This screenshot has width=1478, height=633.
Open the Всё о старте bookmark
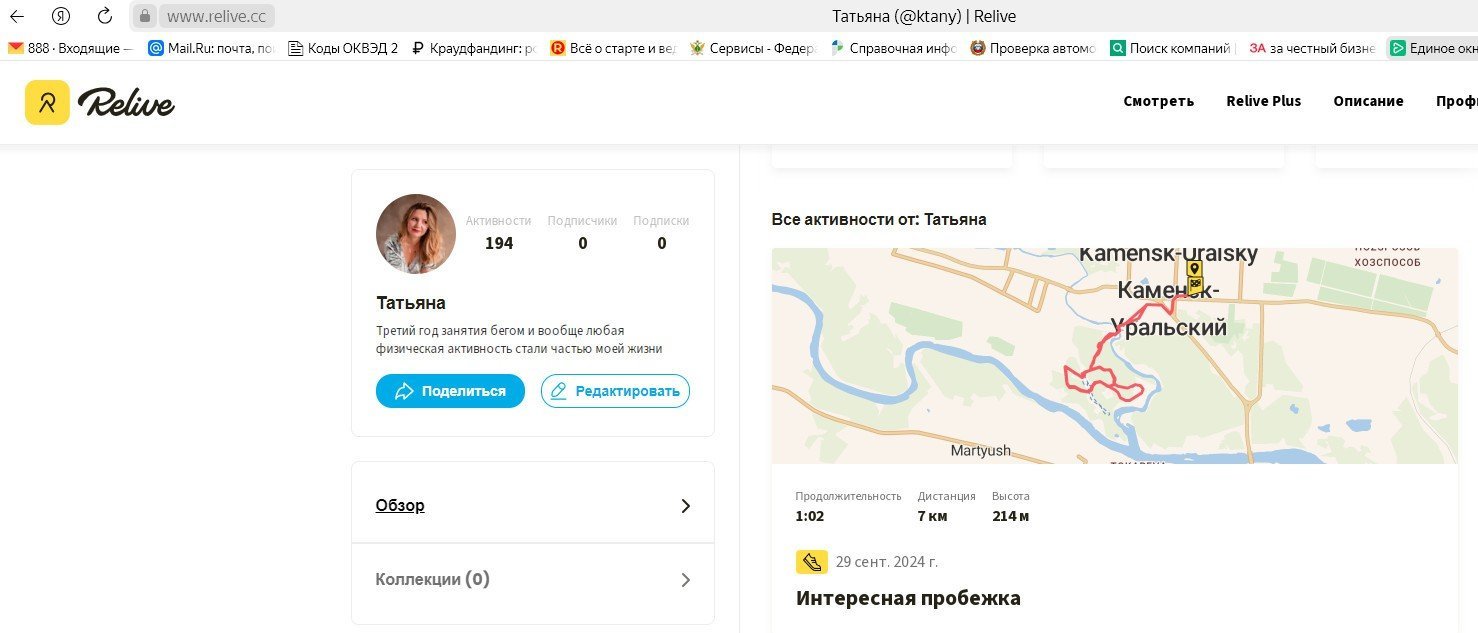[613, 47]
